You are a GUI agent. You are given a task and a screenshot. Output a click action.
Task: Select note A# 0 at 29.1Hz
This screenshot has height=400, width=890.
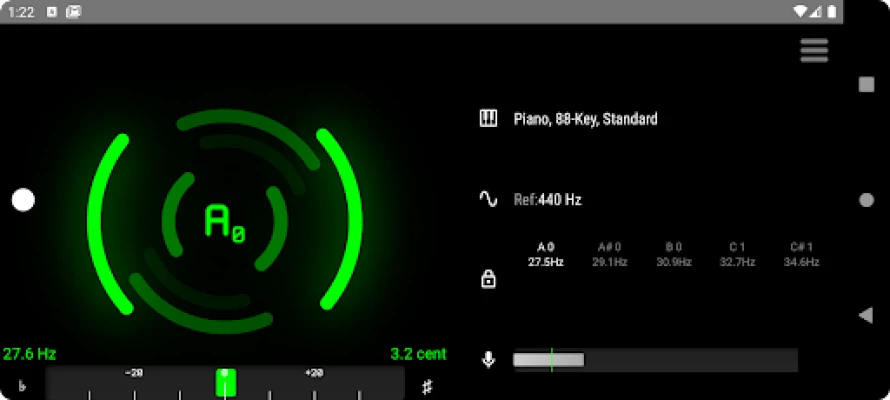coord(609,254)
